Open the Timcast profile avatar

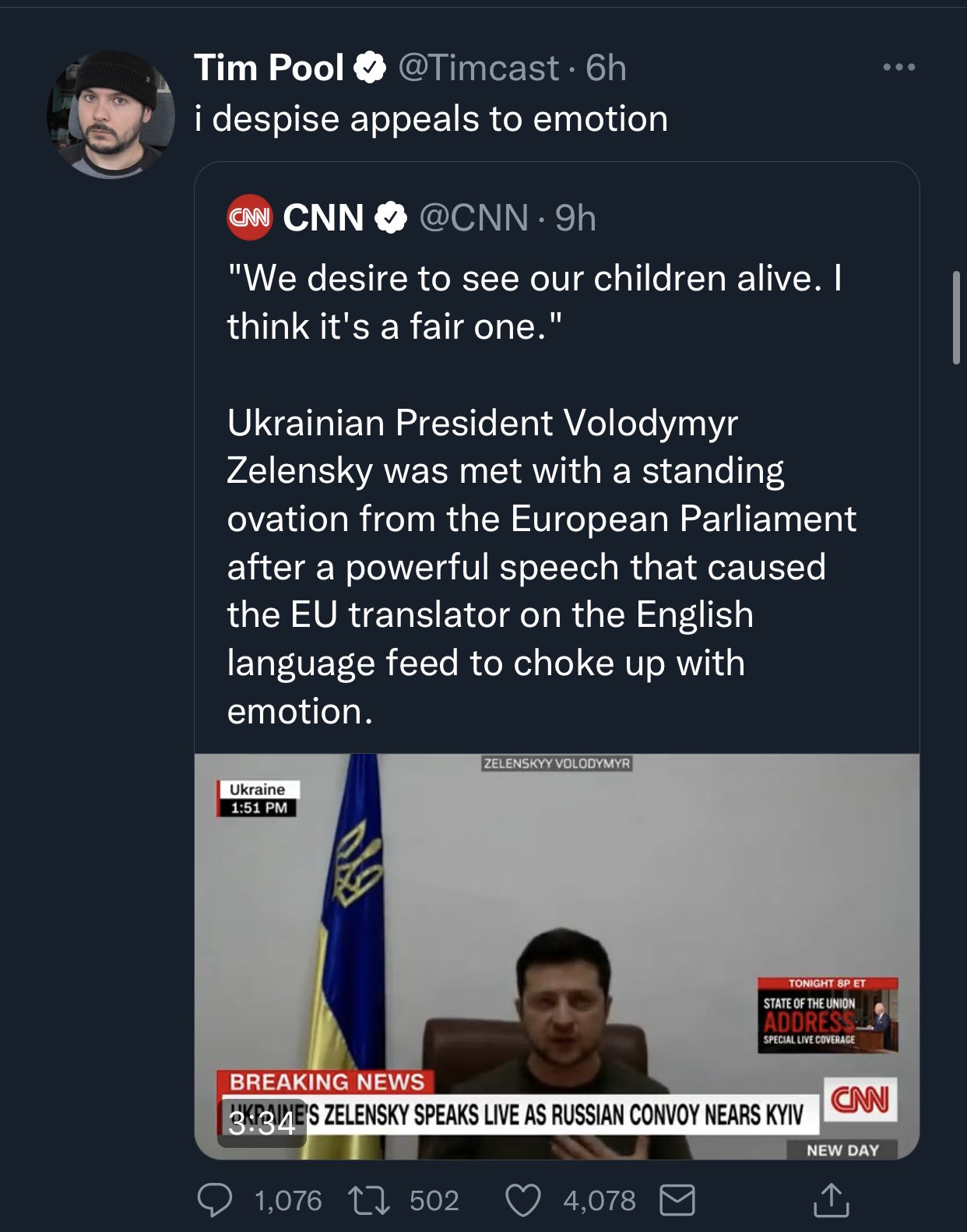point(111,114)
